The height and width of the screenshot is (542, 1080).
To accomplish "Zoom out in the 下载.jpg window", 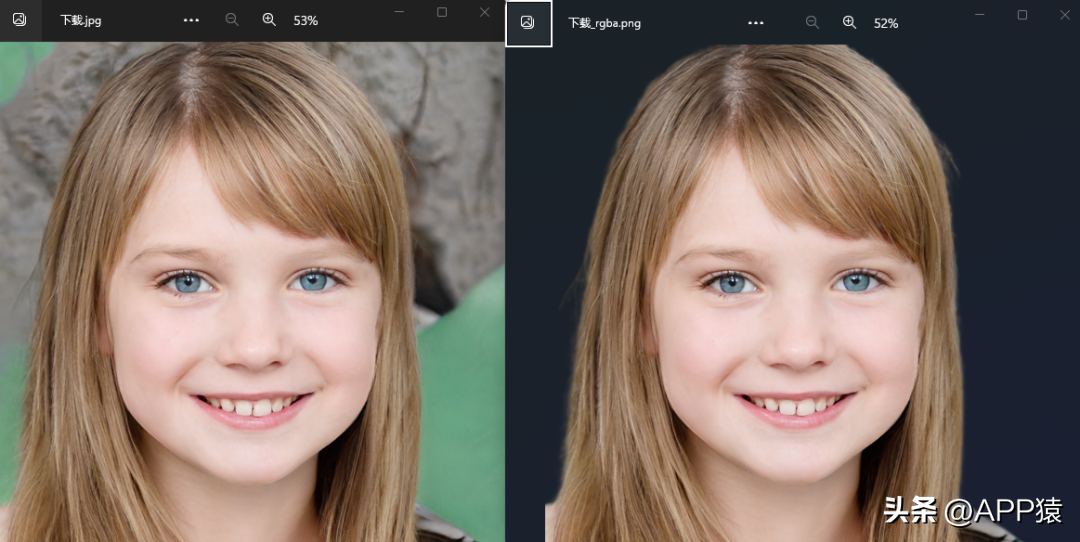I will pos(232,20).
